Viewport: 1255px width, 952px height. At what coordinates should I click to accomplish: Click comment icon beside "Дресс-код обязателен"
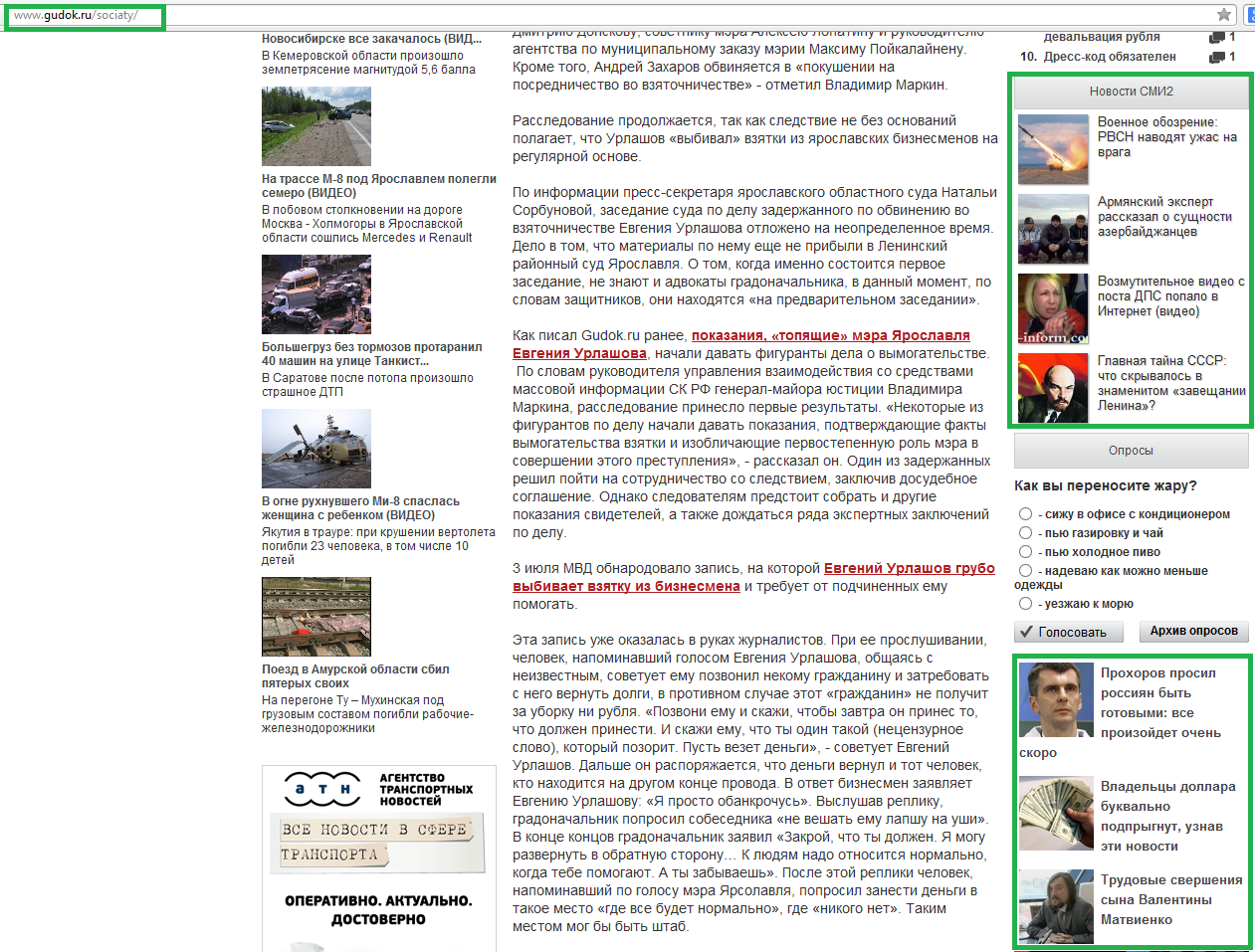pyautogui.click(x=1216, y=58)
